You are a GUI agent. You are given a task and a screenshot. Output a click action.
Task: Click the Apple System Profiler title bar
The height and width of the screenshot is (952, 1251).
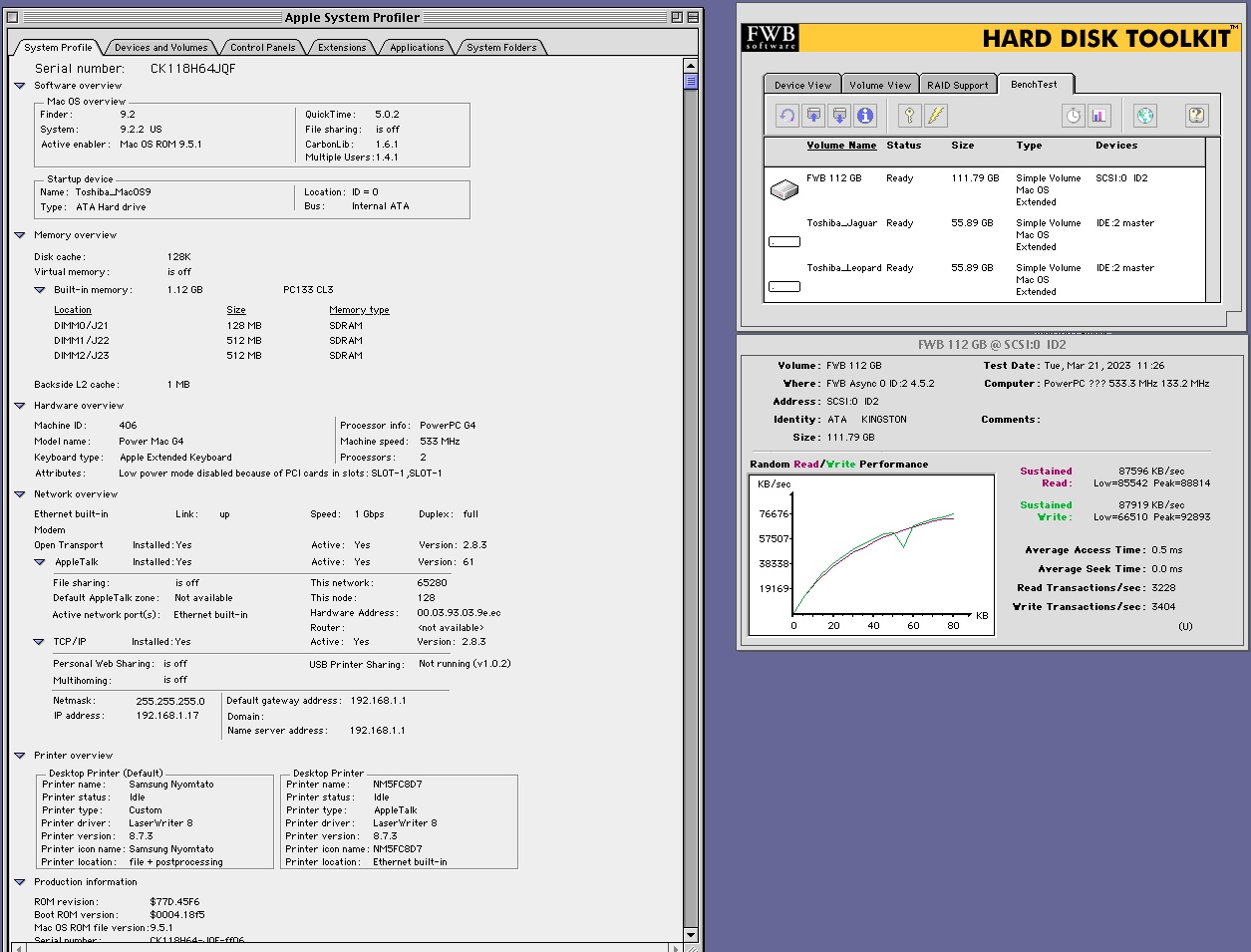pos(353,17)
